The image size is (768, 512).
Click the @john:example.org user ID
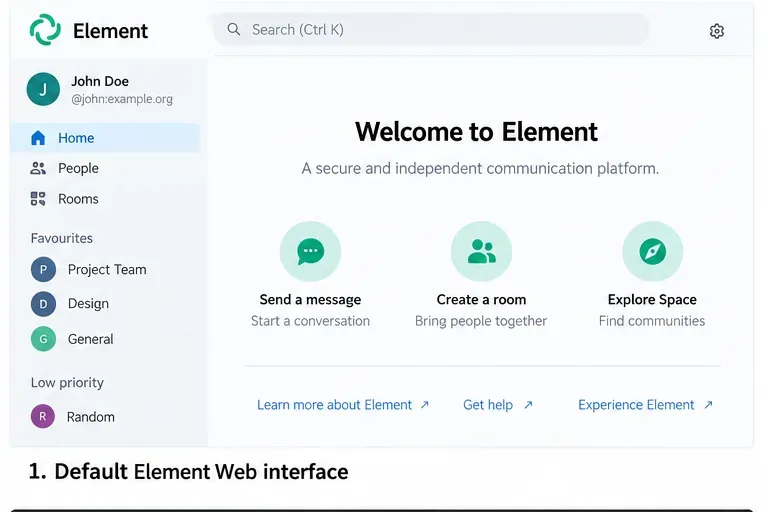[x=122, y=99]
